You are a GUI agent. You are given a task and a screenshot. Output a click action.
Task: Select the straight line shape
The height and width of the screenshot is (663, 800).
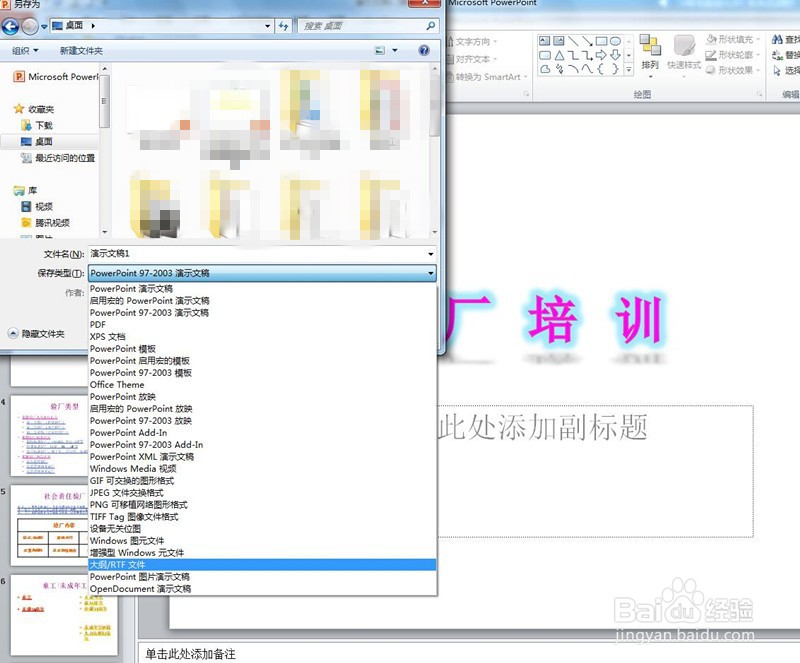[x=573, y=41]
